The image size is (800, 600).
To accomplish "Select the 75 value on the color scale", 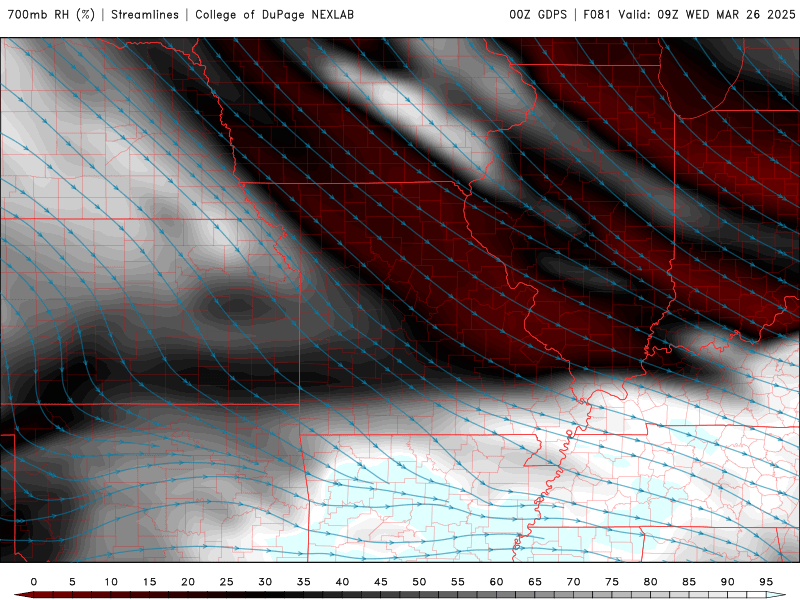I will pyautogui.click(x=612, y=582).
